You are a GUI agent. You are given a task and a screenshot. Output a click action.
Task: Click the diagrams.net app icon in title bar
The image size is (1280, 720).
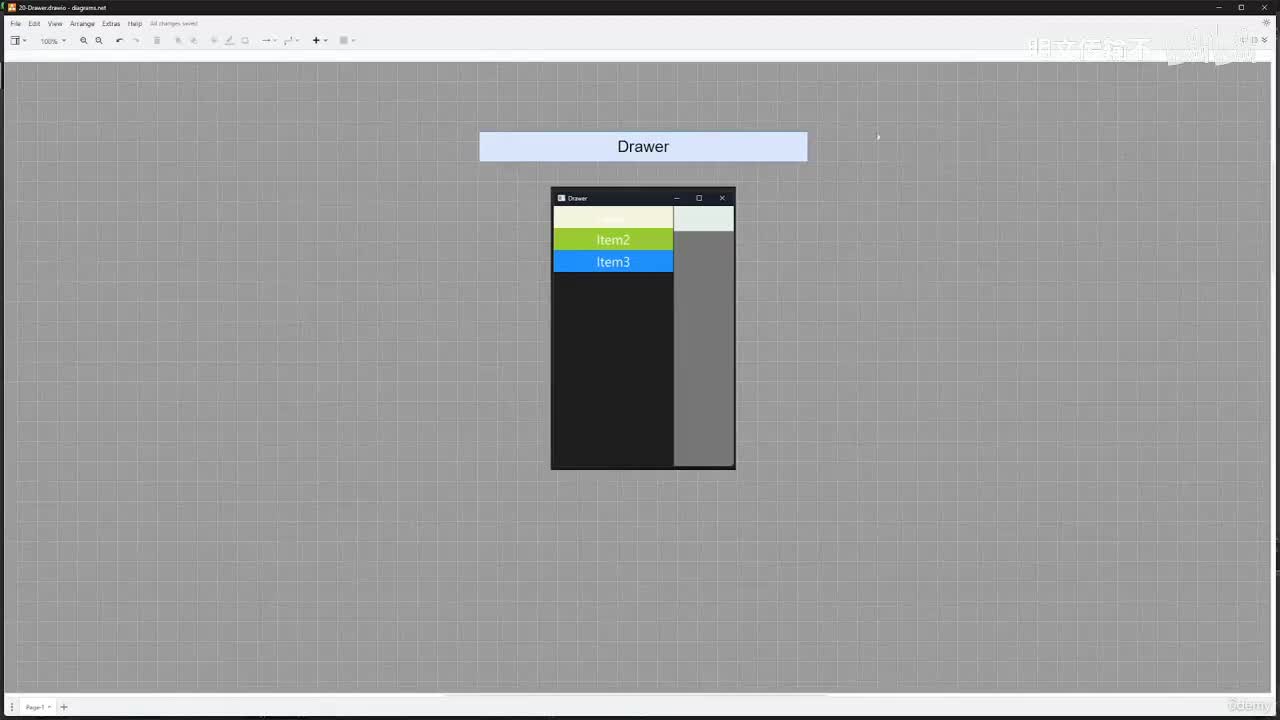12,7
